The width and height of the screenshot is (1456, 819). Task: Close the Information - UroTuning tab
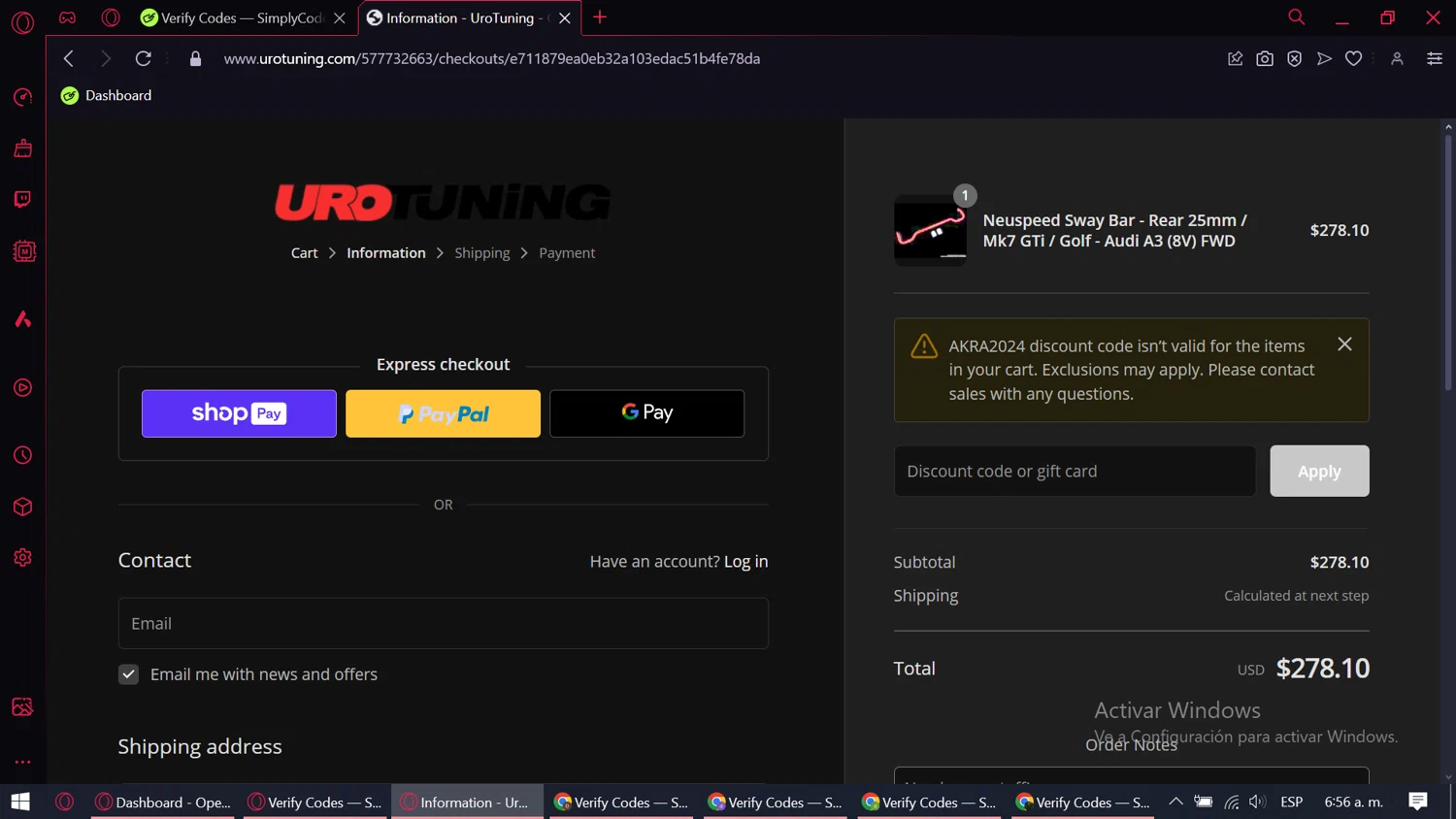coord(565,17)
